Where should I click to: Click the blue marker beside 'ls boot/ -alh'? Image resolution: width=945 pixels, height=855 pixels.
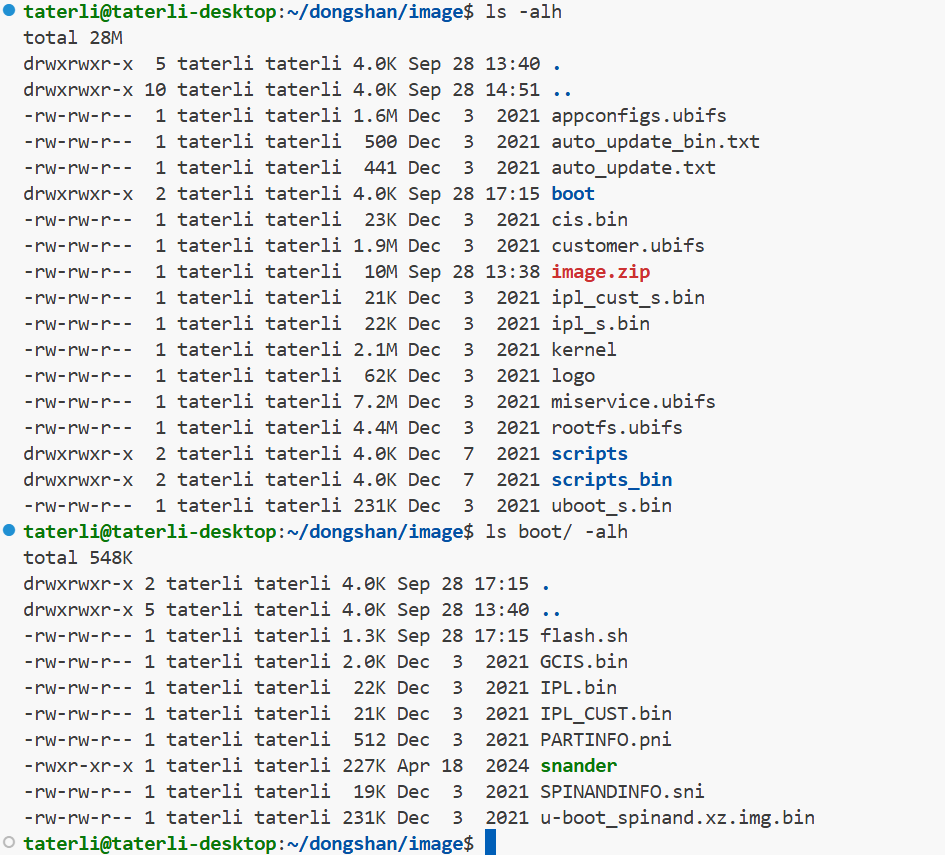coord(9,531)
